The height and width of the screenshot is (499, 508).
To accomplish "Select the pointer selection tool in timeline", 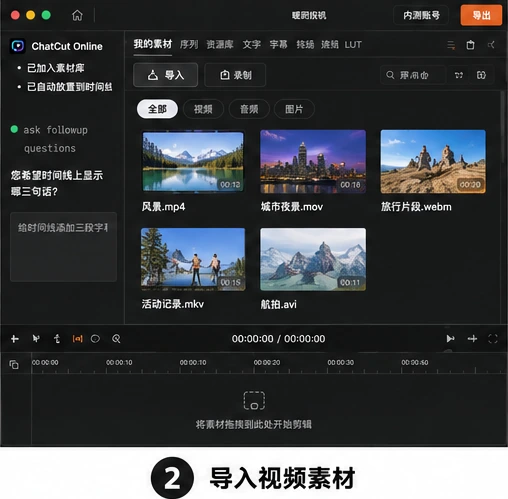I will 36,339.
